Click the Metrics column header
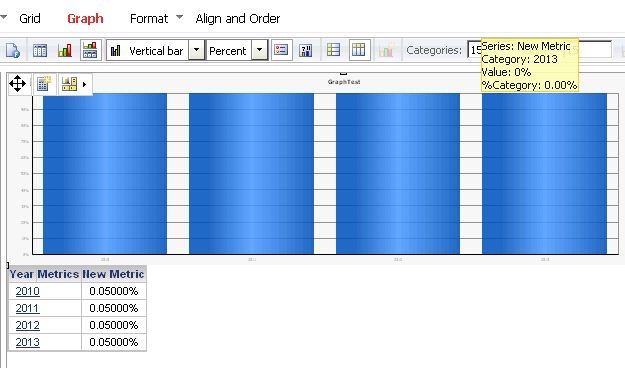Viewport: 625px width, 368px height. click(58, 274)
